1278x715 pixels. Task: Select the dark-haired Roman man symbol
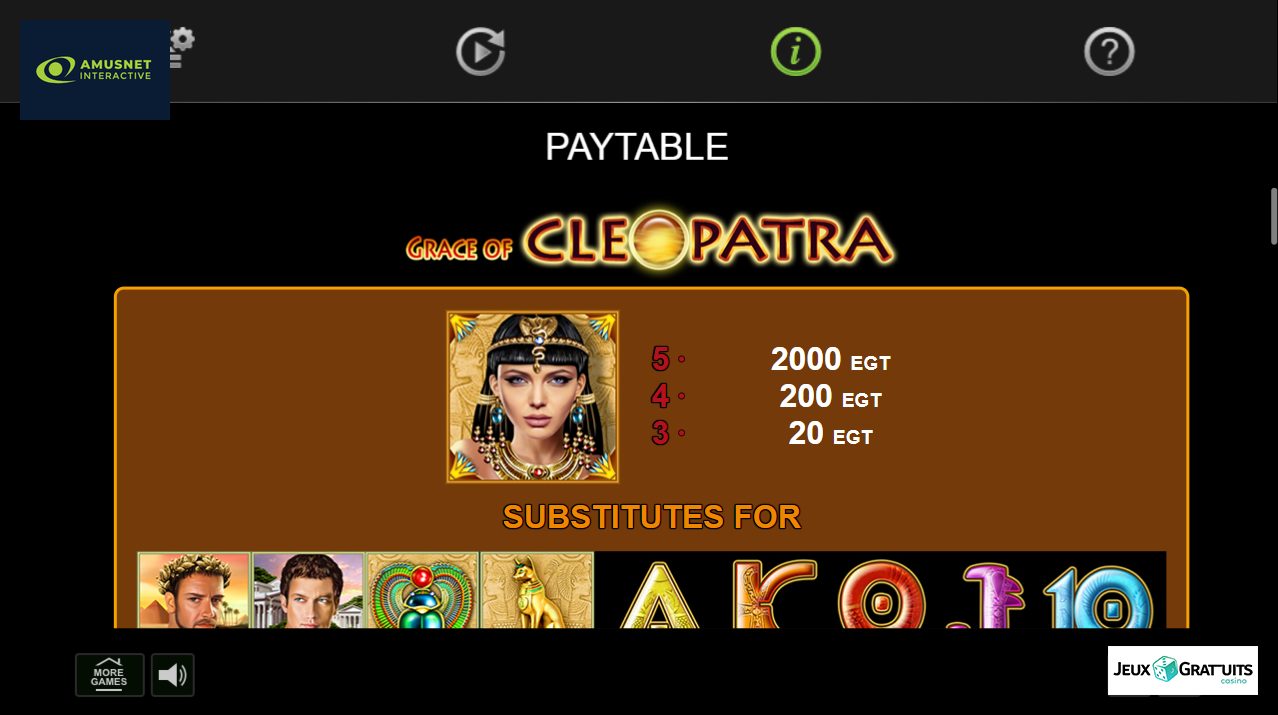tap(308, 590)
